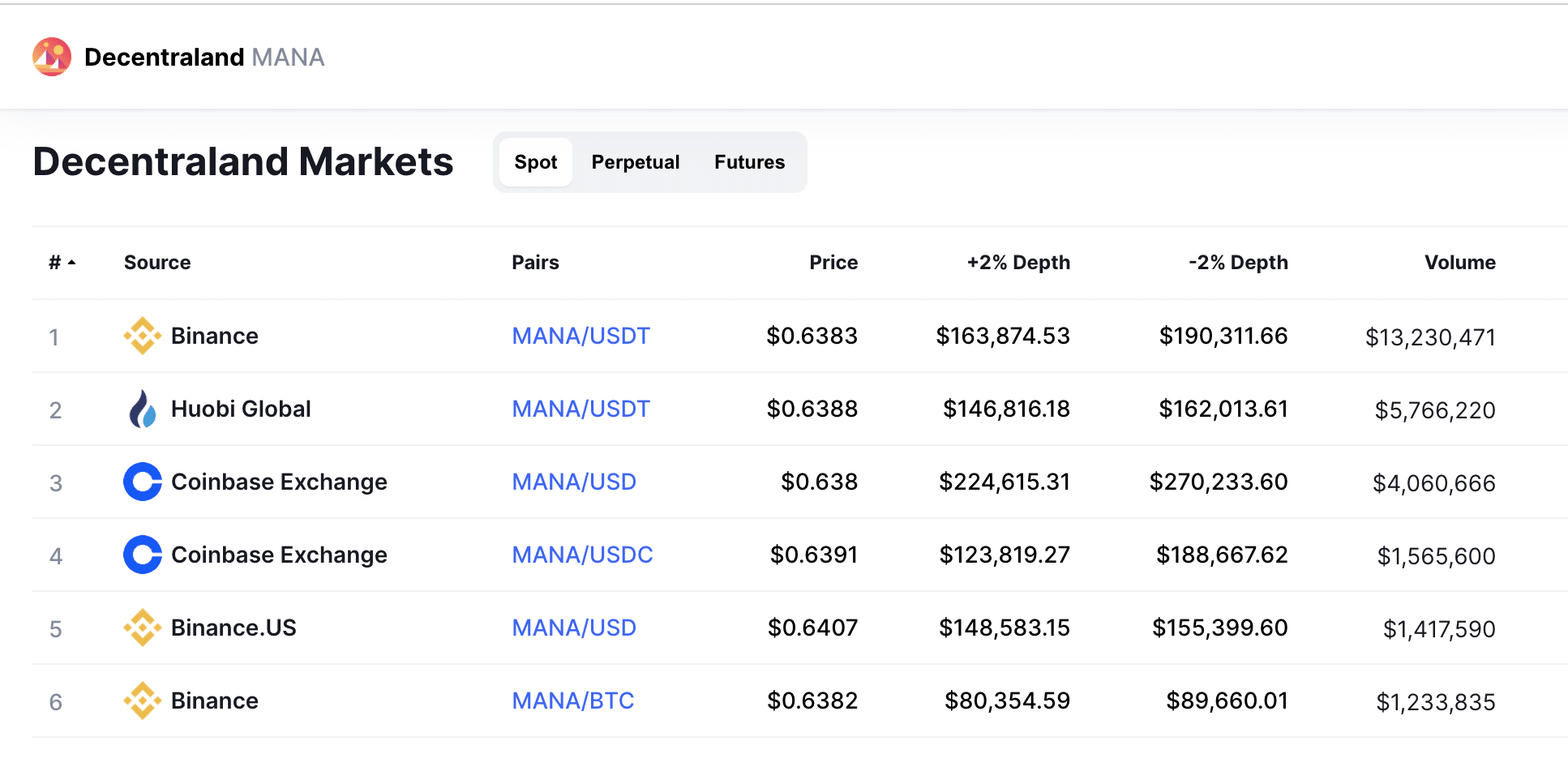Open Binance MANA/USDT pair link

coord(581,336)
